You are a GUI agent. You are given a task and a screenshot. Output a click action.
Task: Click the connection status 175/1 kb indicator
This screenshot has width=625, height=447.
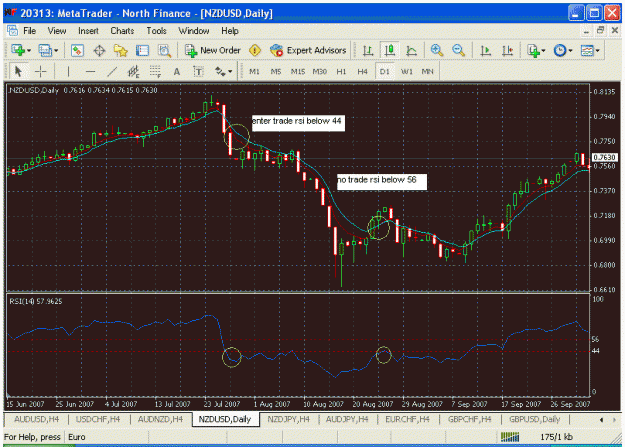click(556, 437)
